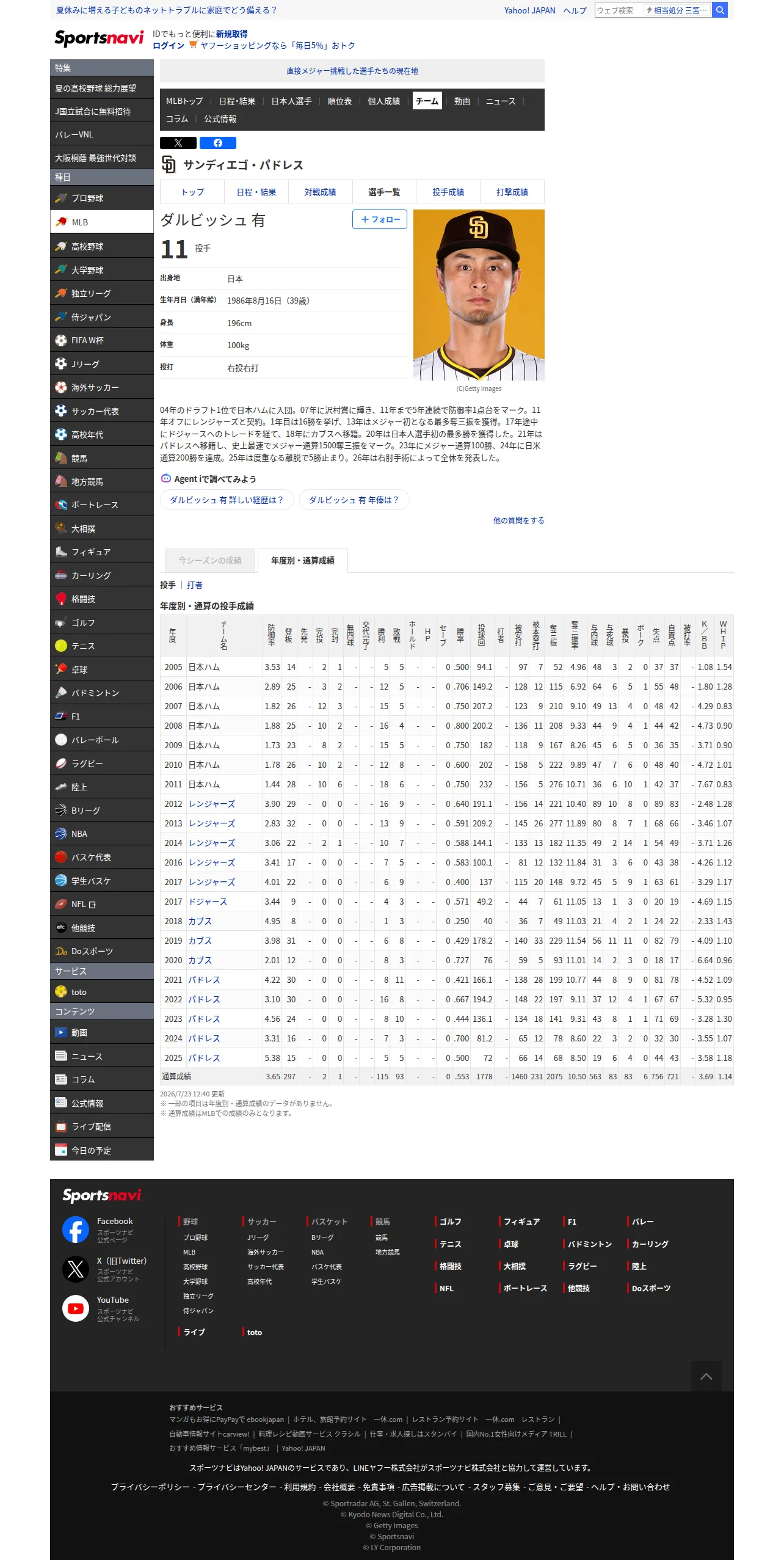
Task: Open 卓球 table tennis icon
Action: click(61, 669)
